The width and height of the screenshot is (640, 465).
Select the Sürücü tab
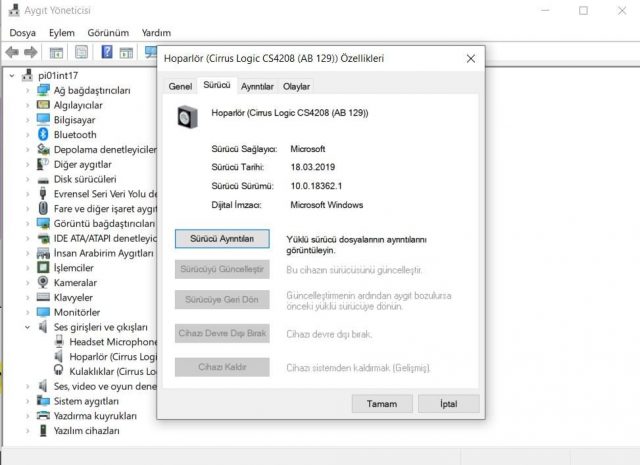coord(217,85)
